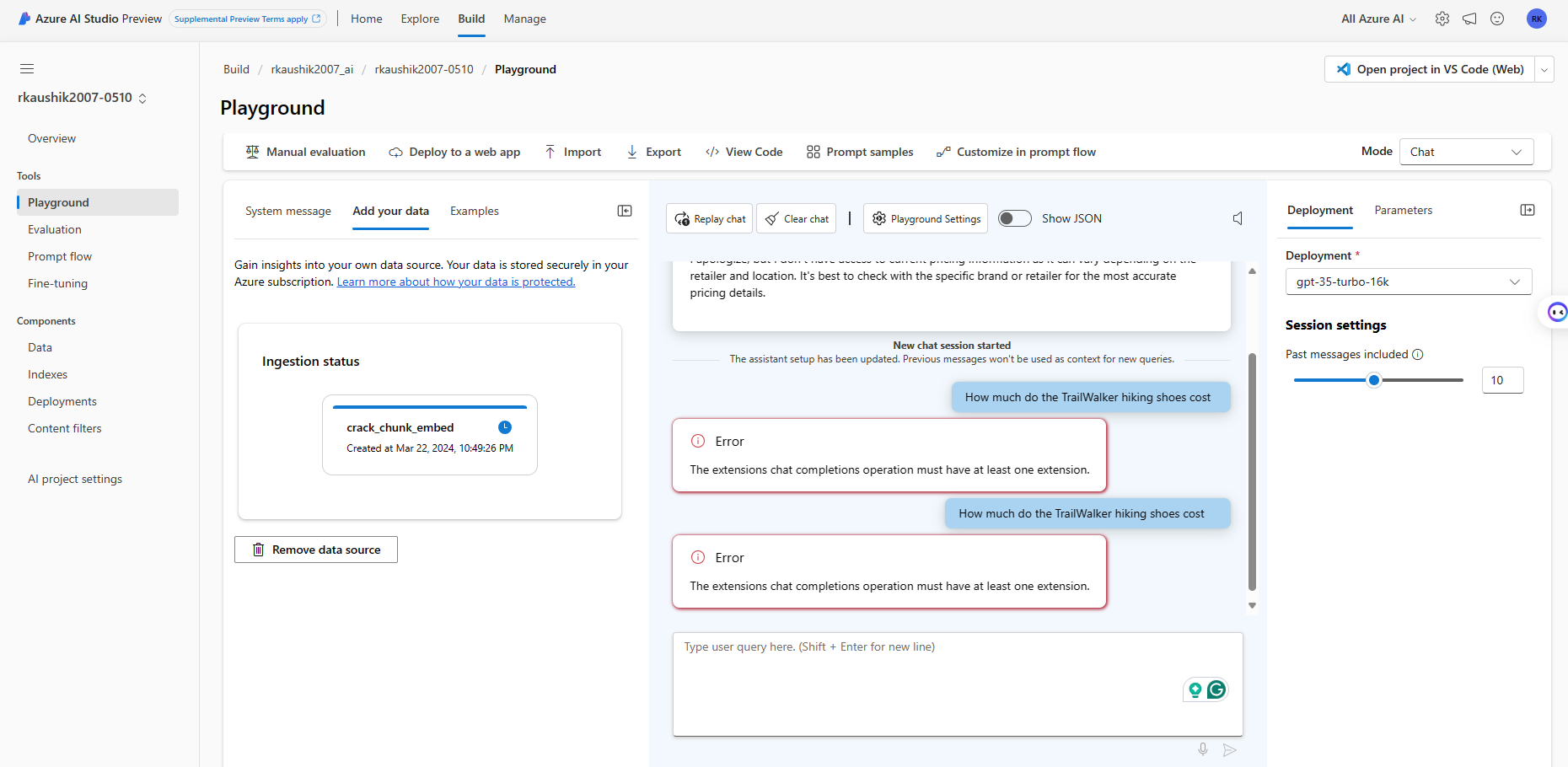The image size is (1568, 767).
Task: Click the Past messages included slider handle
Action: 1374,380
